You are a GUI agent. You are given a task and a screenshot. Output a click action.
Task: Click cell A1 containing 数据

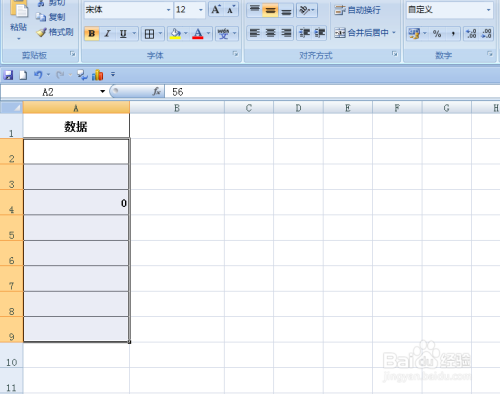tap(76, 126)
